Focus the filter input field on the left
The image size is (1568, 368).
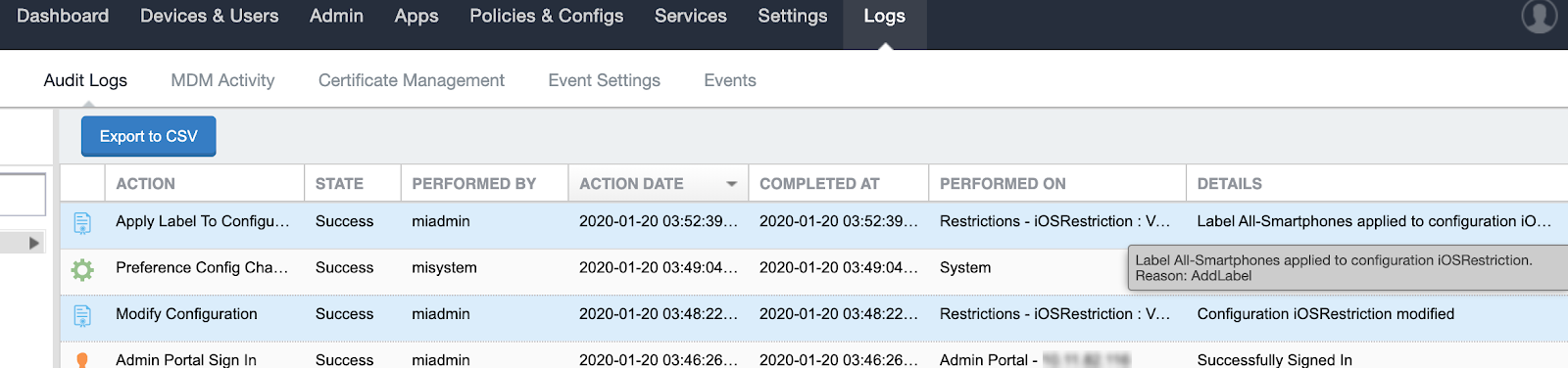23,195
